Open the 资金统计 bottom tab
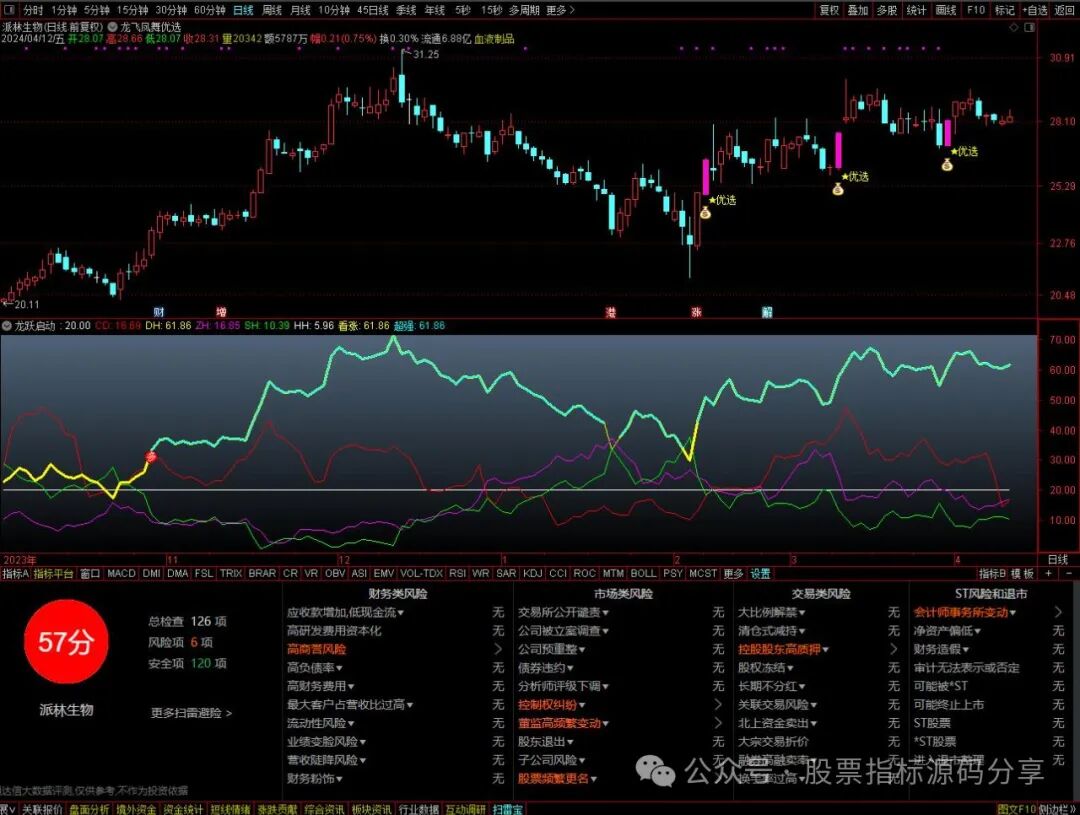1080x815 pixels. point(183,809)
